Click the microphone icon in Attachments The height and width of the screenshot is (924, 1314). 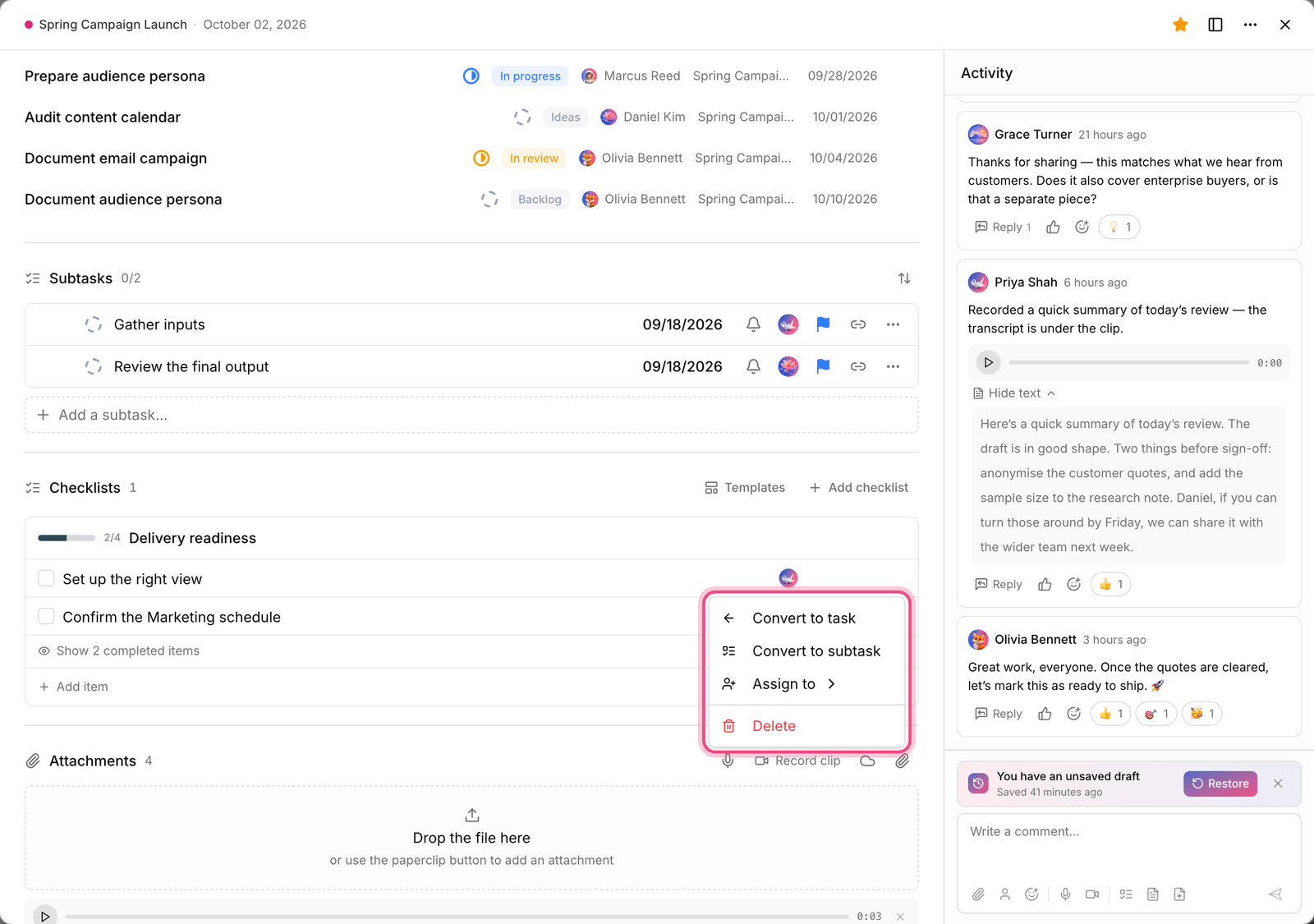(728, 761)
